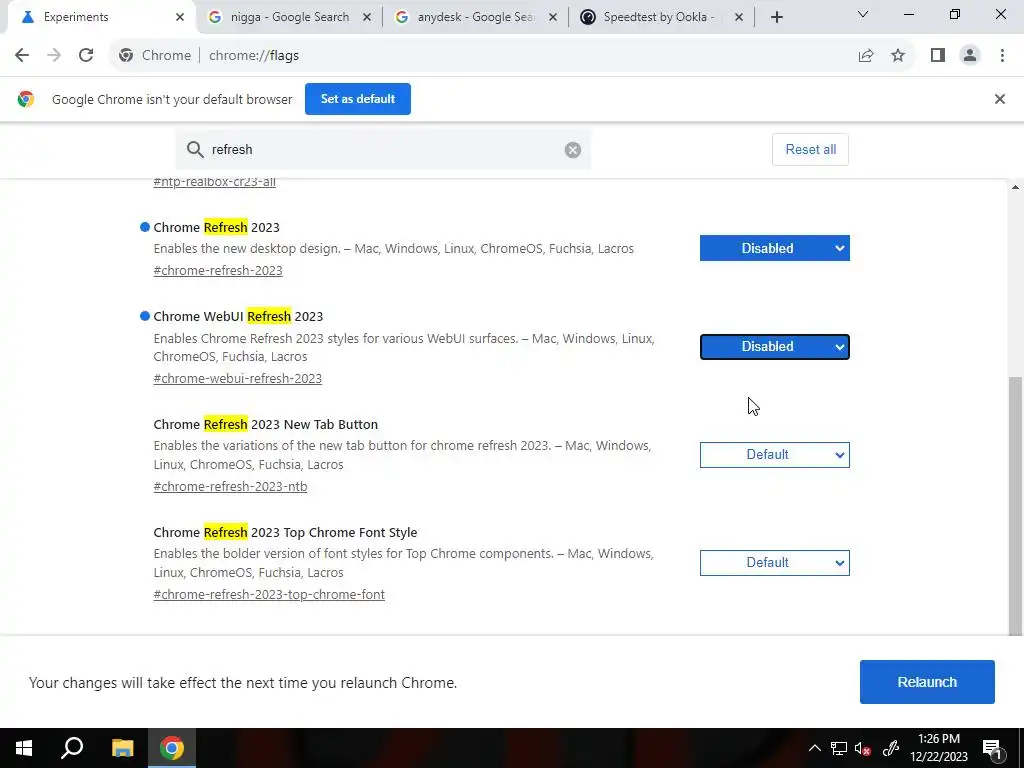Open the #chrome-webui-refresh-2023 link
The width and height of the screenshot is (1024, 768).
[x=238, y=379]
